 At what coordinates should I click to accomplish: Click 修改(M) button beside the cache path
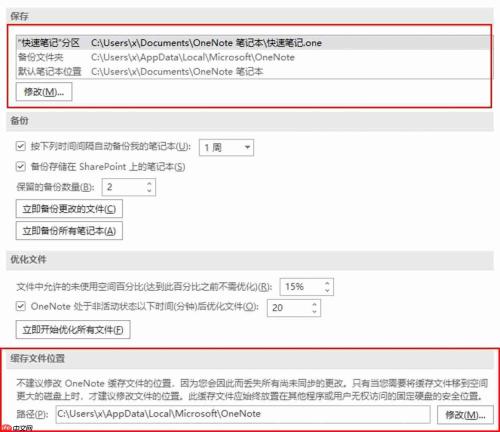click(x=465, y=415)
